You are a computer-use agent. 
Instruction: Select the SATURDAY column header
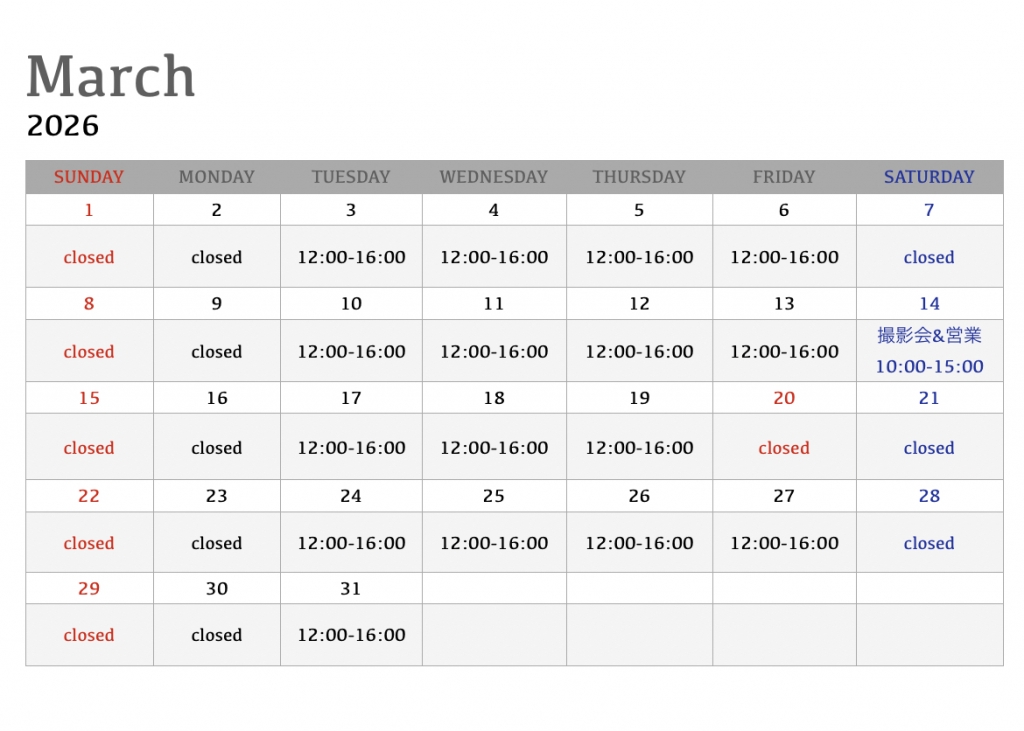click(928, 177)
